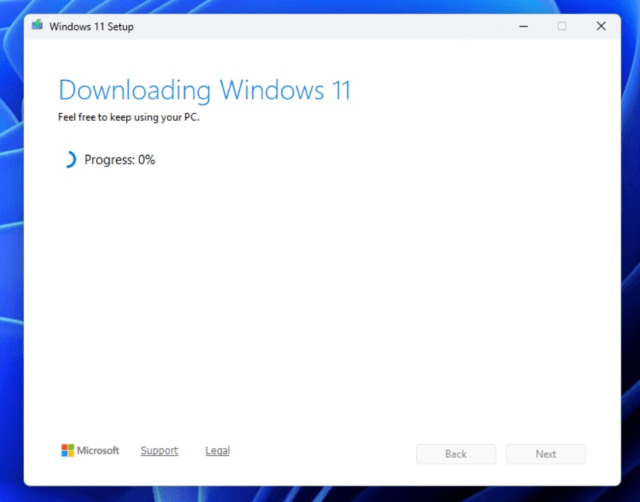Screen dimensions: 640x502
Task: Click the disabled maximize button
Action: [x=562, y=27]
